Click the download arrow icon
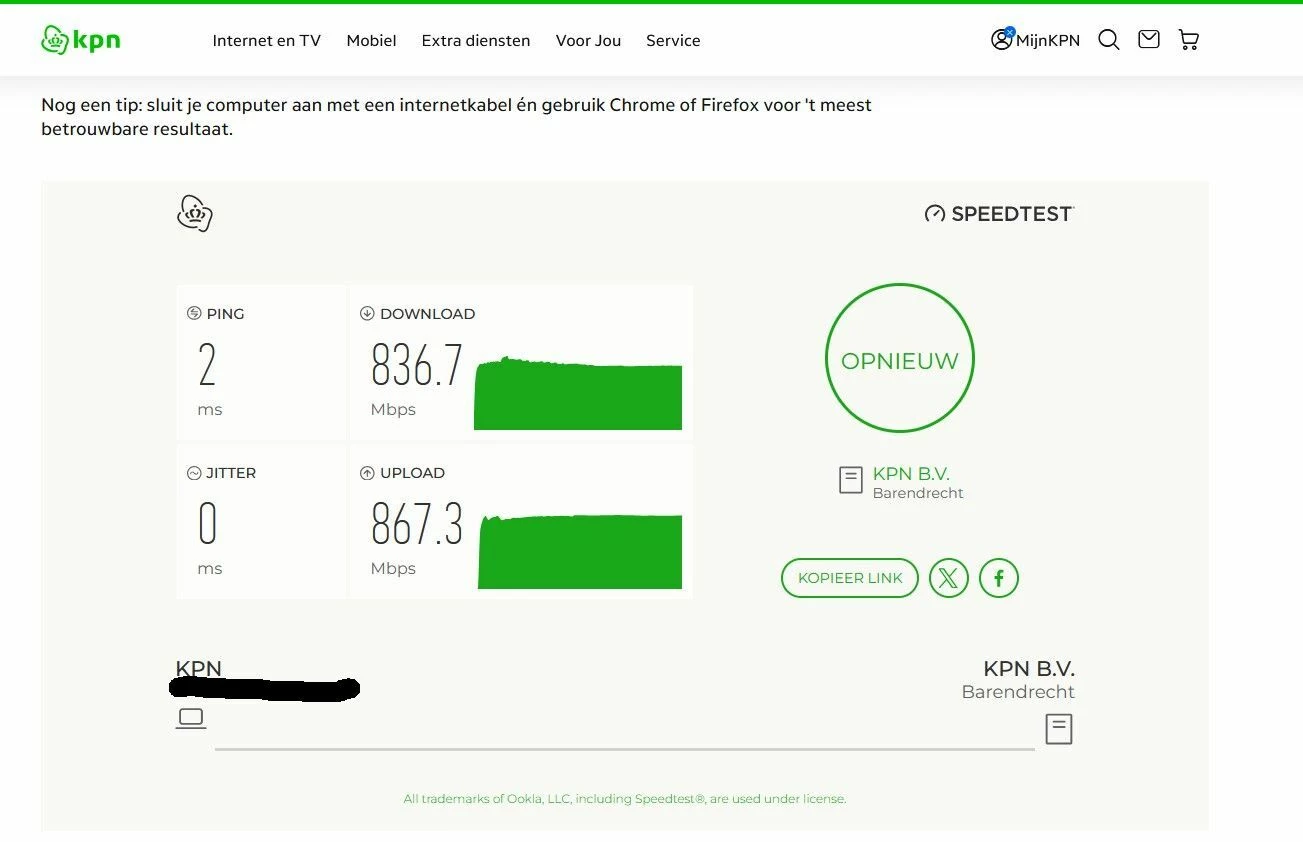 click(367, 313)
